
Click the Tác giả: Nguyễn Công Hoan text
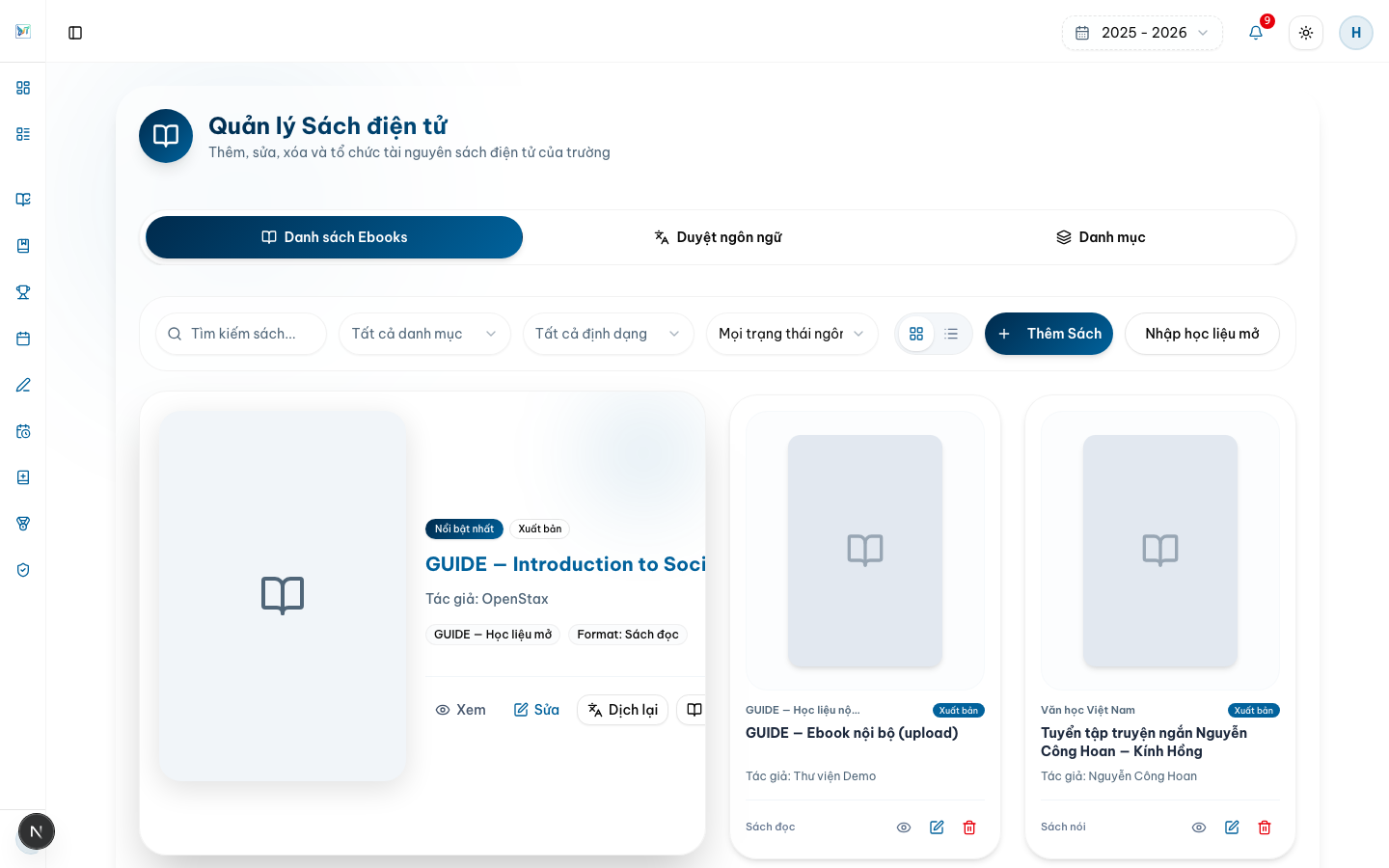pyautogui.click(x=1119, y=776)
